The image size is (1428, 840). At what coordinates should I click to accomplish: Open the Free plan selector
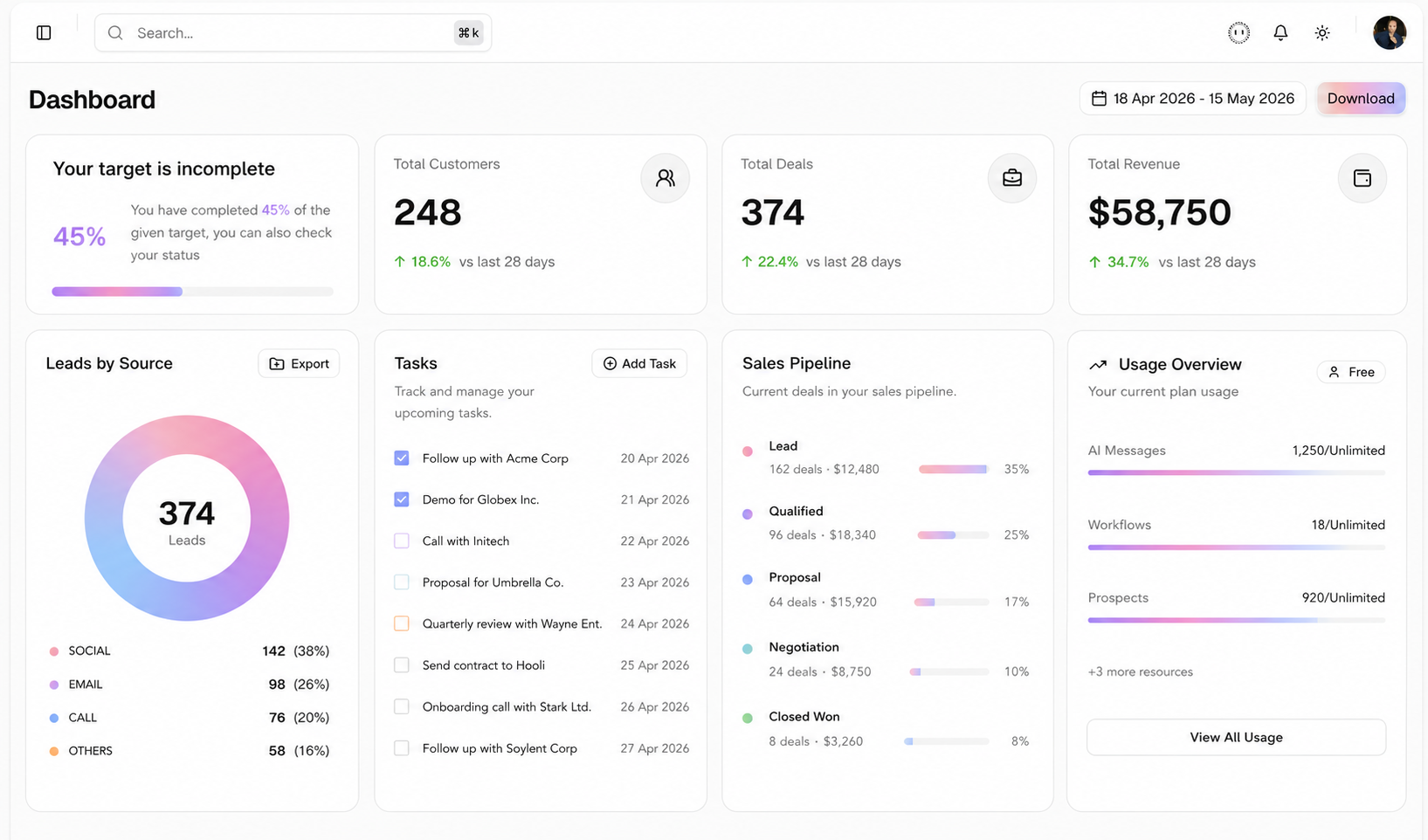[x=1351, y=372]
